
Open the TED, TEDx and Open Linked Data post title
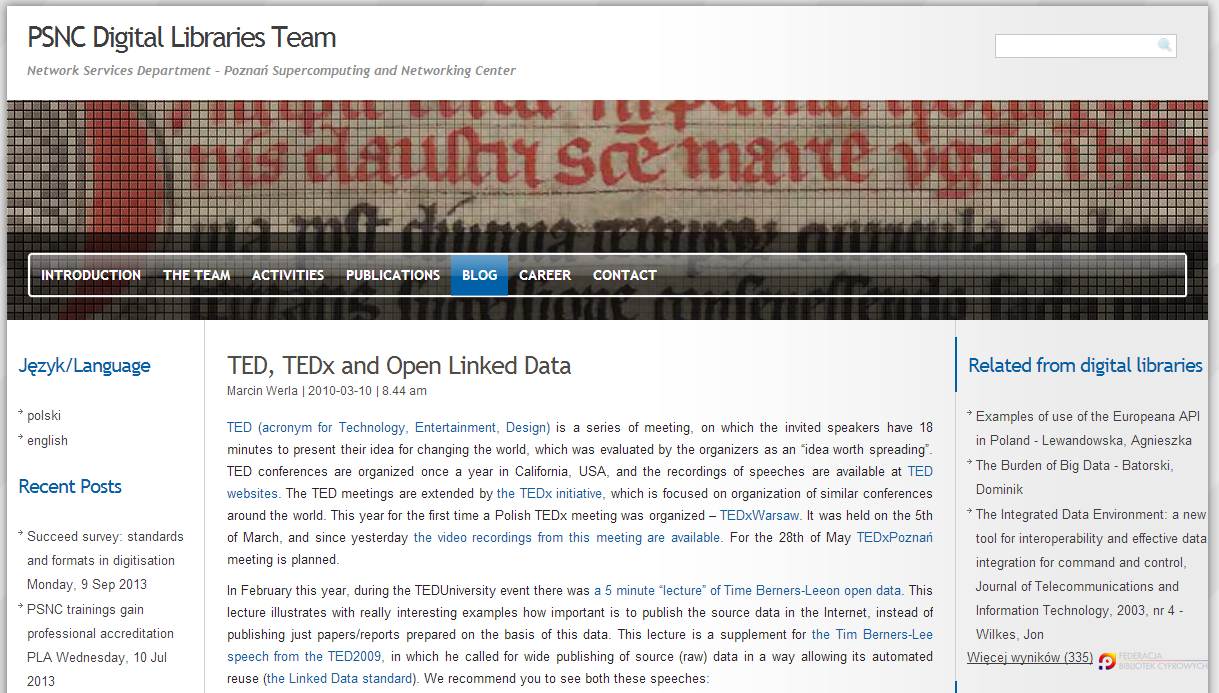[x=399, y=366]
